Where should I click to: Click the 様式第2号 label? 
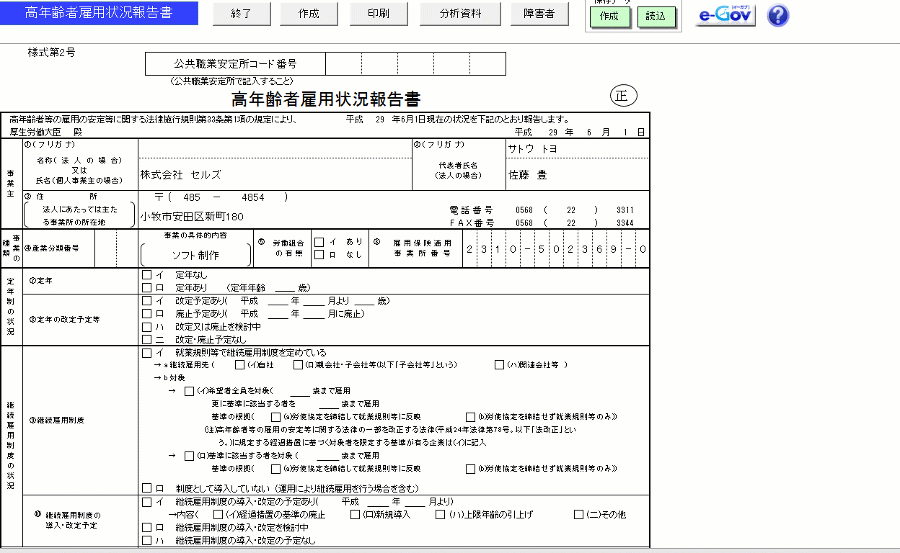(x=52, y=52)
